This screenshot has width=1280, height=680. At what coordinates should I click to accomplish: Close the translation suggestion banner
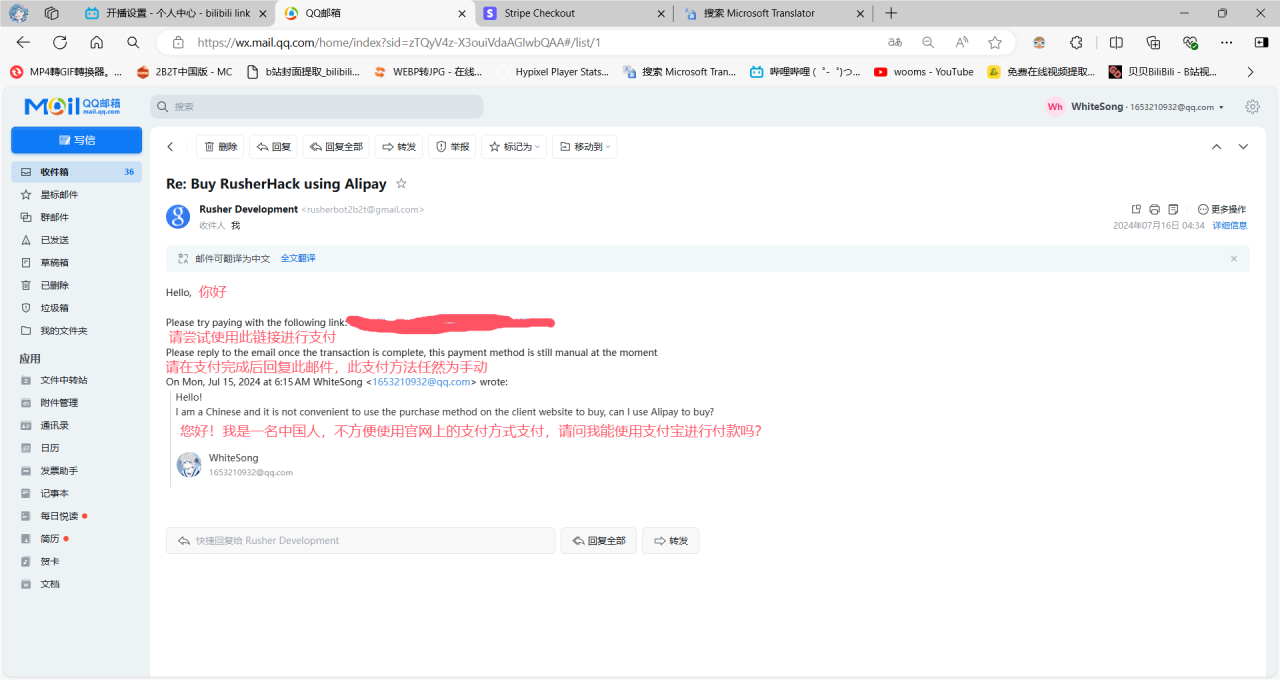tap(1233, 258)
